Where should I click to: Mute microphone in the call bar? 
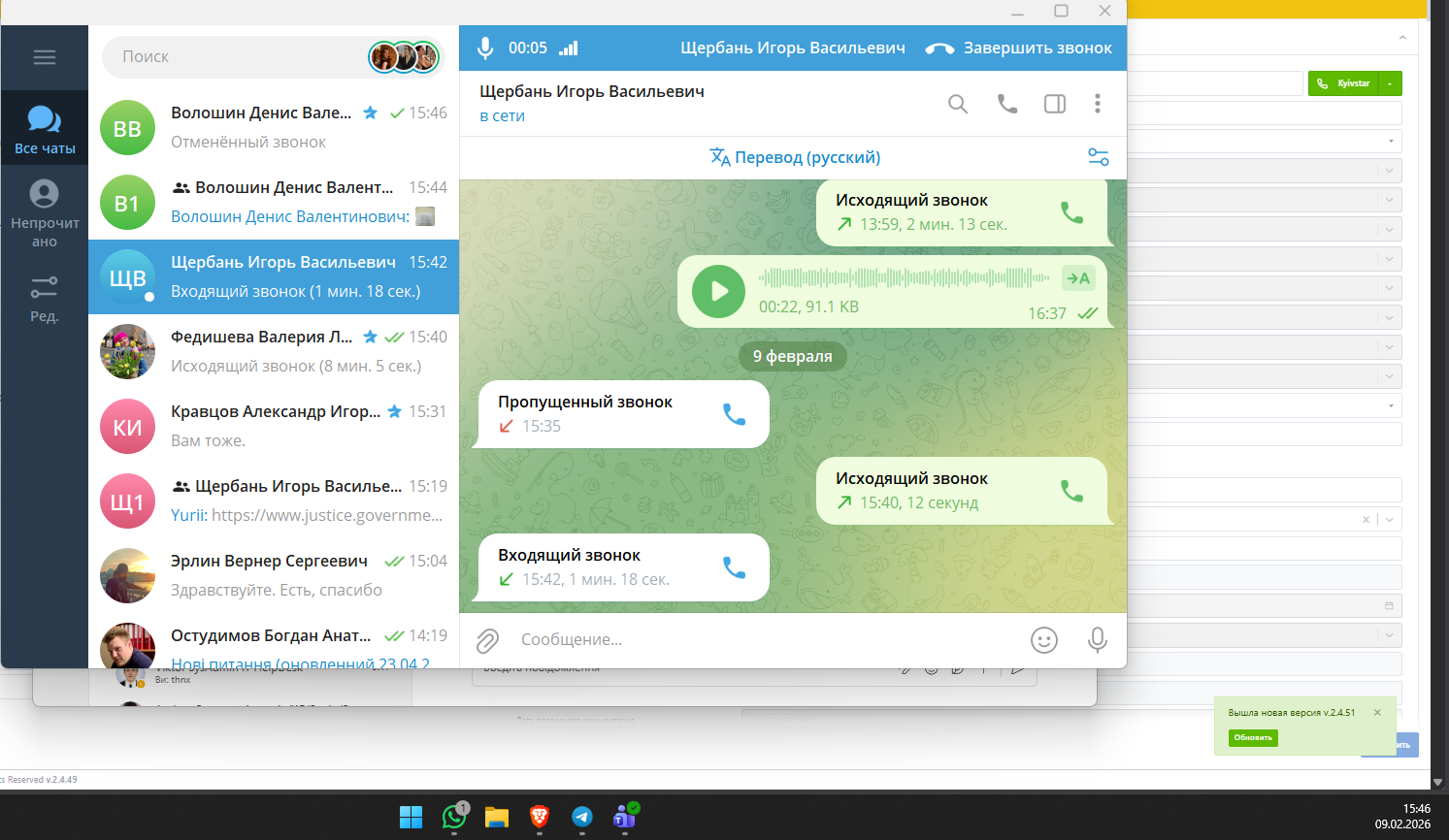[x=485, y=48]
